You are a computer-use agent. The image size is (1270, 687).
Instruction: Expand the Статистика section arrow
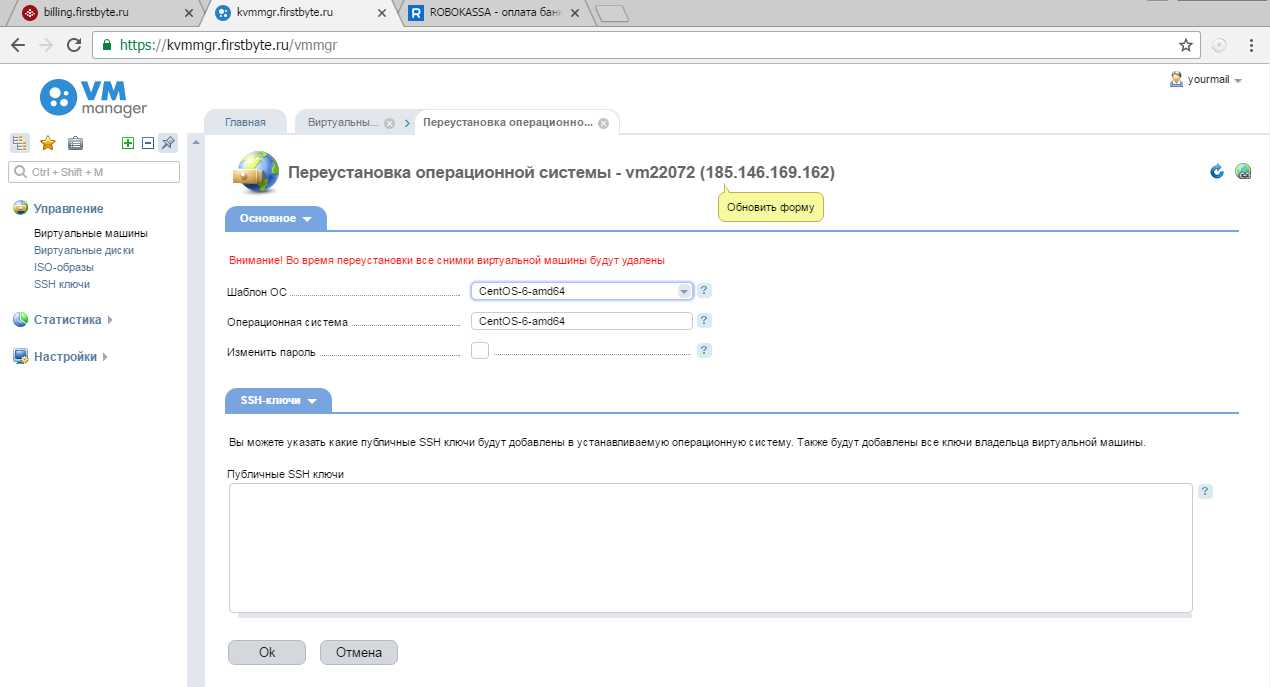109,320
